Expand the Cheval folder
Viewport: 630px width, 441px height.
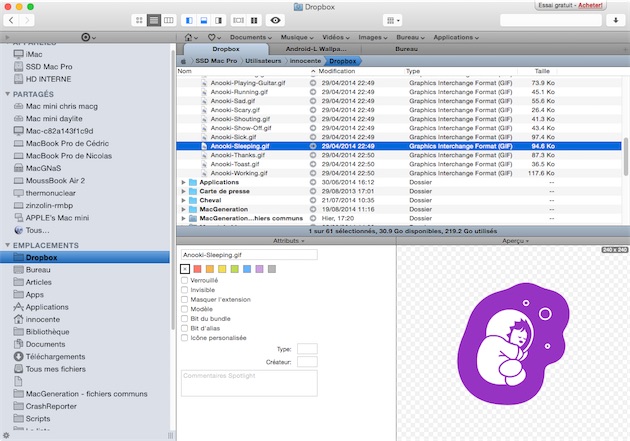click(184, 200)
